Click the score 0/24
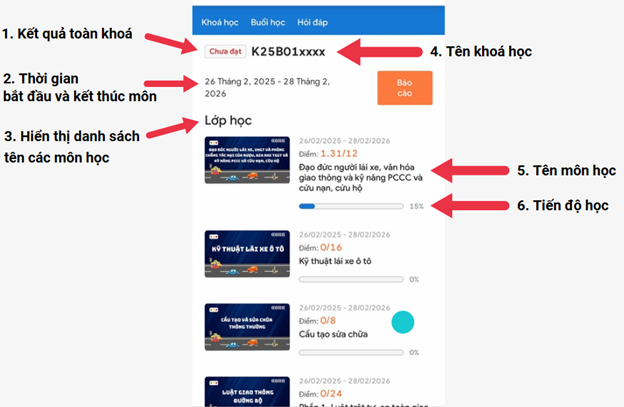This screenshot has width=624, height=407. point(331,394)
